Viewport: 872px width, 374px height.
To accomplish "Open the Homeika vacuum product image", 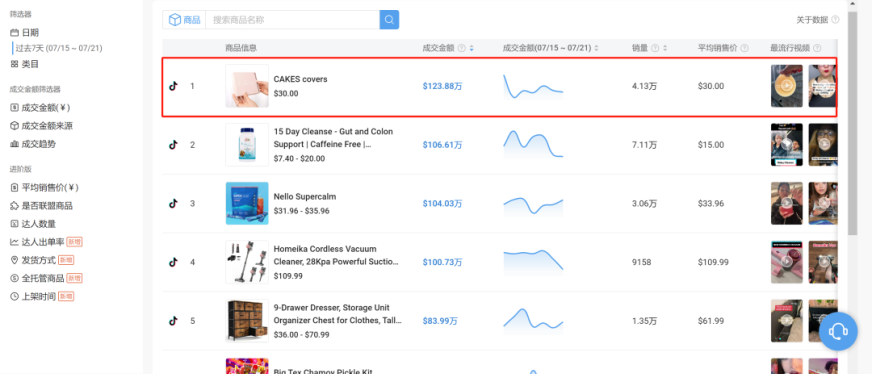I will pos(247,262).
